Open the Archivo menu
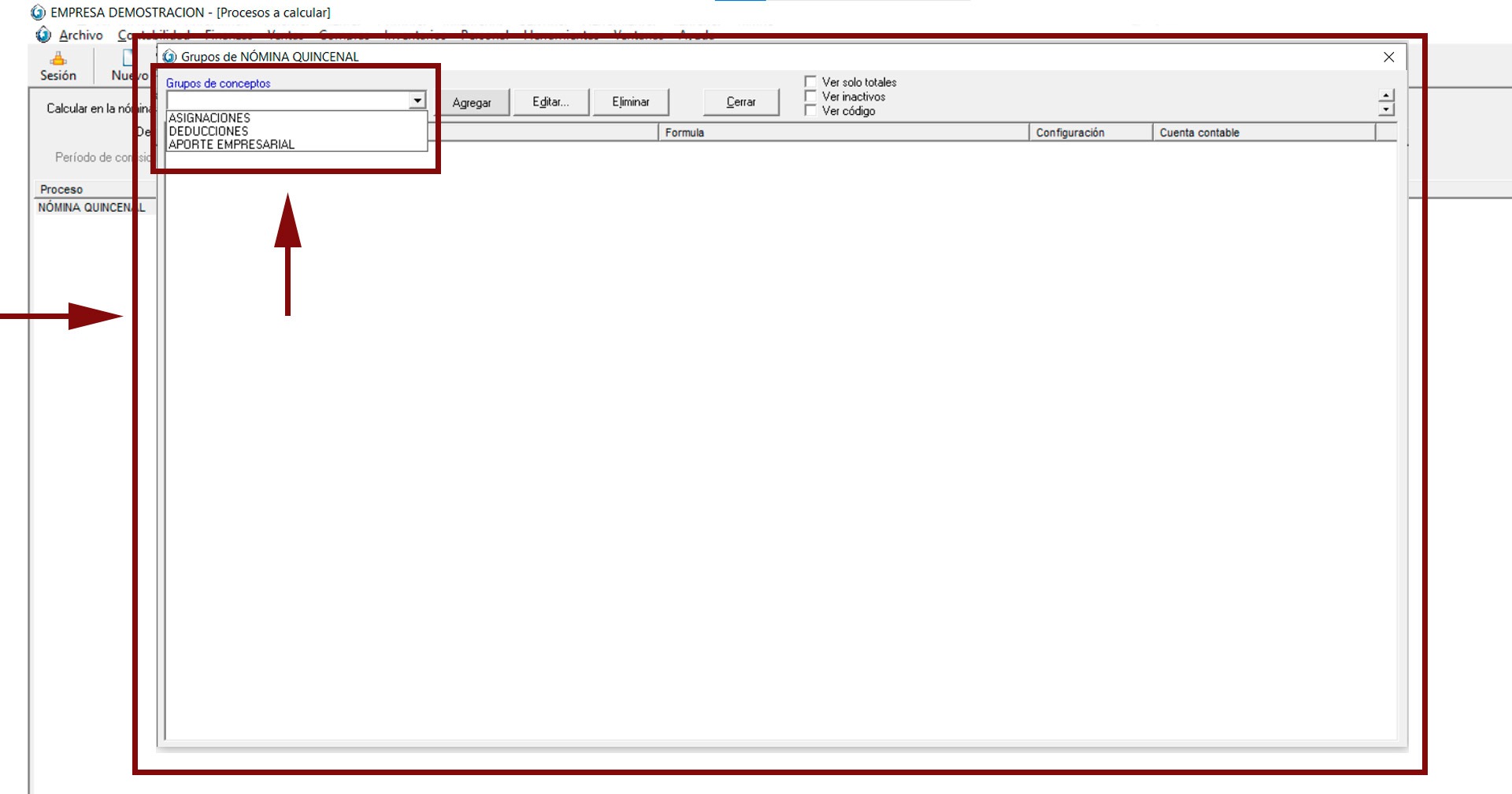This screenshot has width=1512, height=794. click(x=80, y=35)
